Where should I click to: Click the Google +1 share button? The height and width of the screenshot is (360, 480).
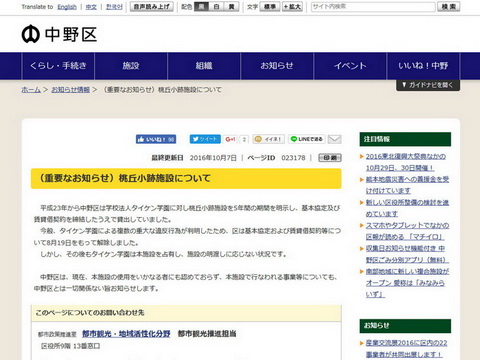(230, 139)
